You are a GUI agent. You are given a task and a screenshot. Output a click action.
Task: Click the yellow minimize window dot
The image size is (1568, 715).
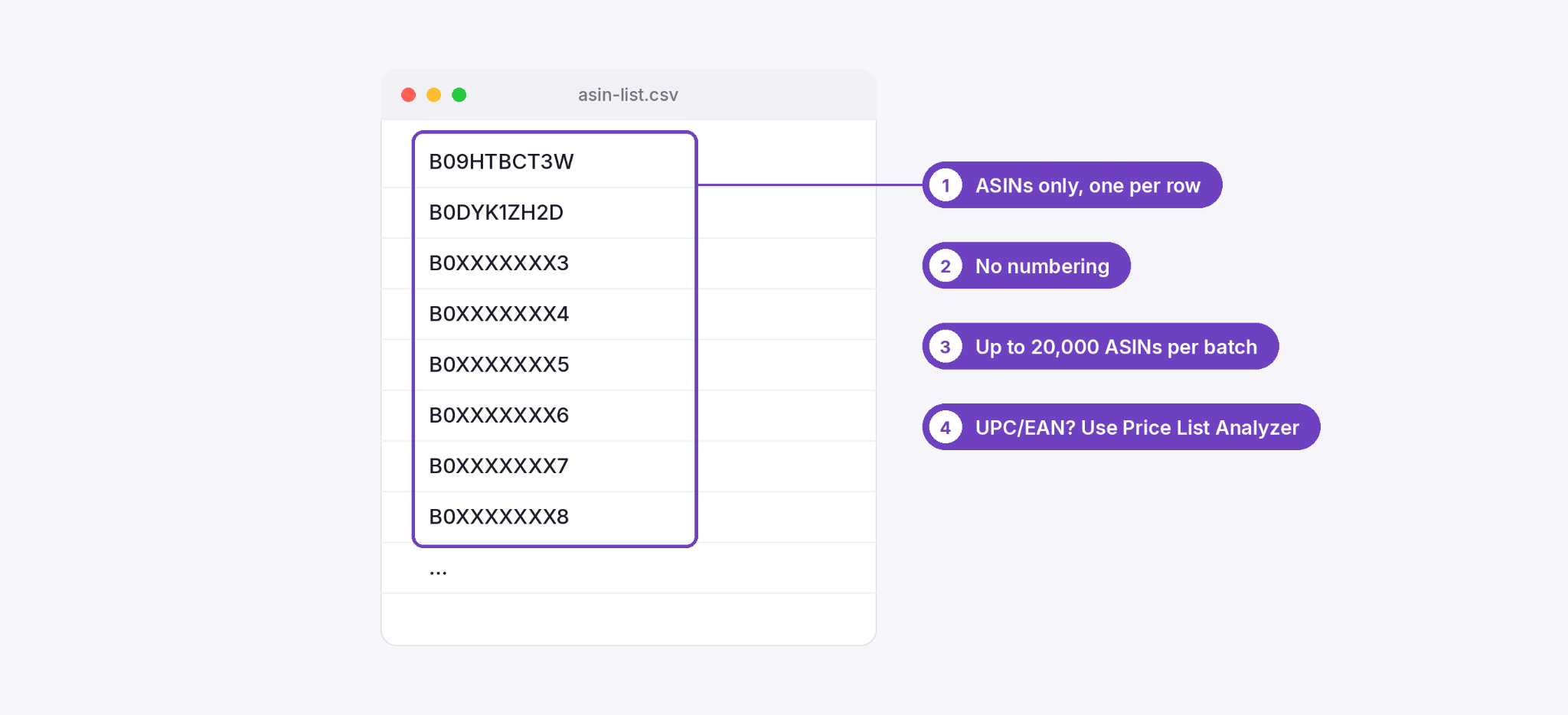[433, 95]
